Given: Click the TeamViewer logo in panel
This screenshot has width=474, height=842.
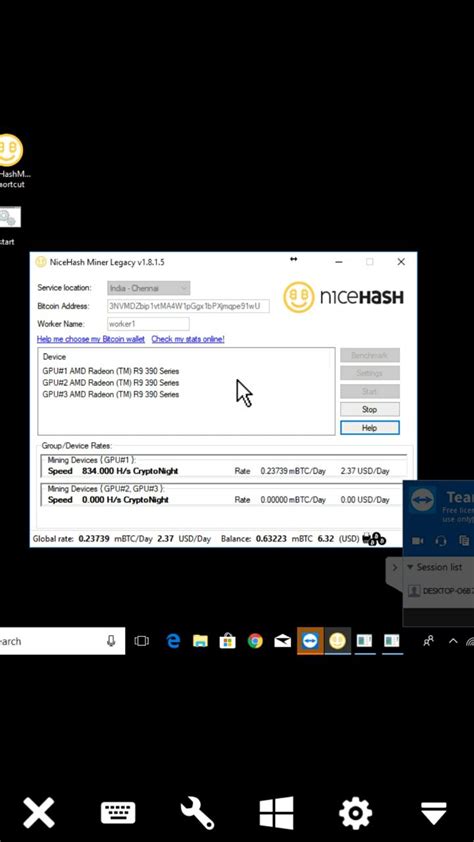Looking at the screenshot, I should pyautogui.click(x=422, y=500).
